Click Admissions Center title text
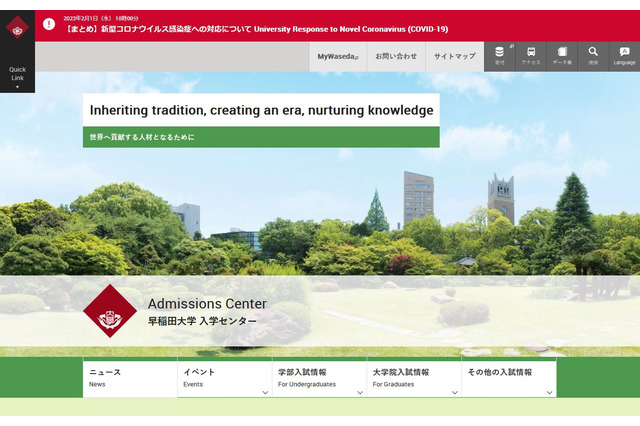The width and height of the screenshot is (640, 426). coord(207,304)
